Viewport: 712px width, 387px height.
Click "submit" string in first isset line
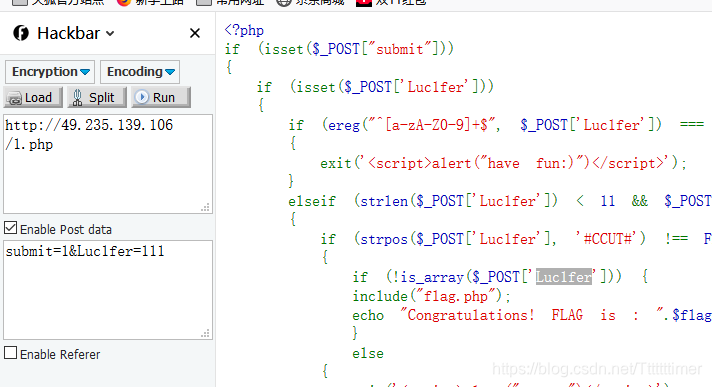(x=400, y=49)
